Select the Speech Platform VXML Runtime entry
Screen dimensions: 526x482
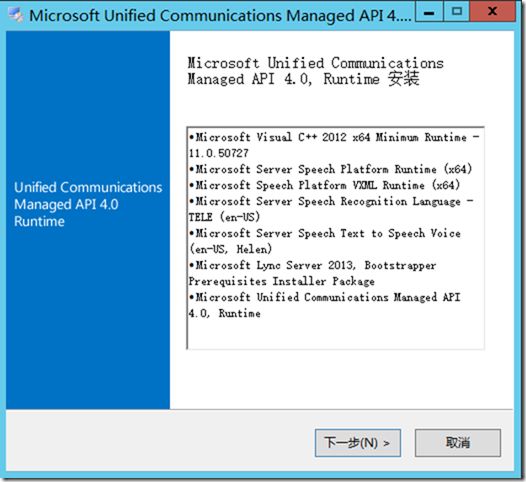click(324, 185)
